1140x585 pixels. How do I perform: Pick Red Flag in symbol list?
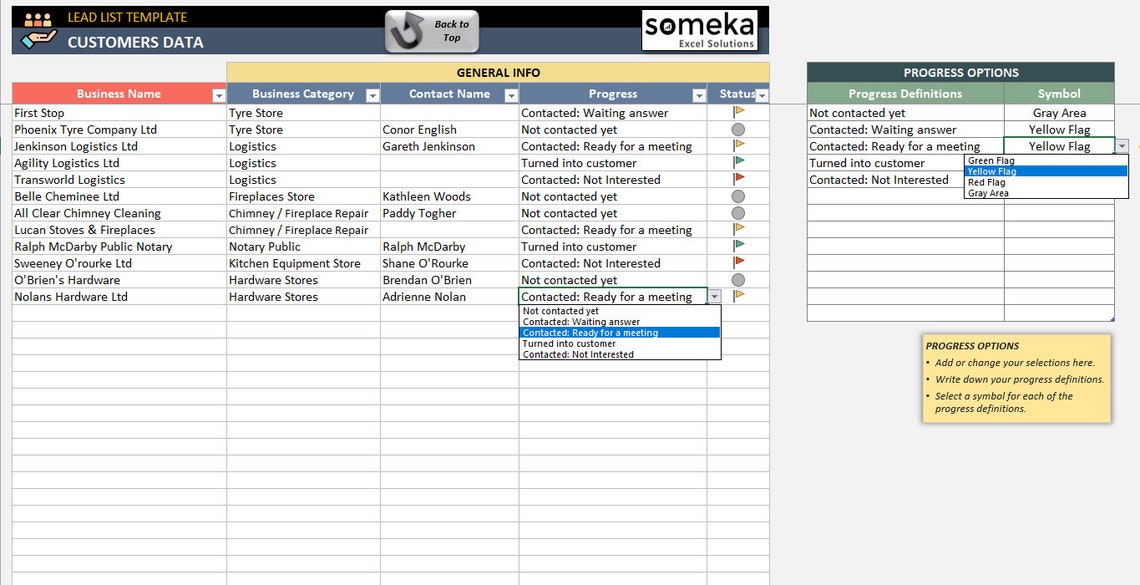[1046, 182]
